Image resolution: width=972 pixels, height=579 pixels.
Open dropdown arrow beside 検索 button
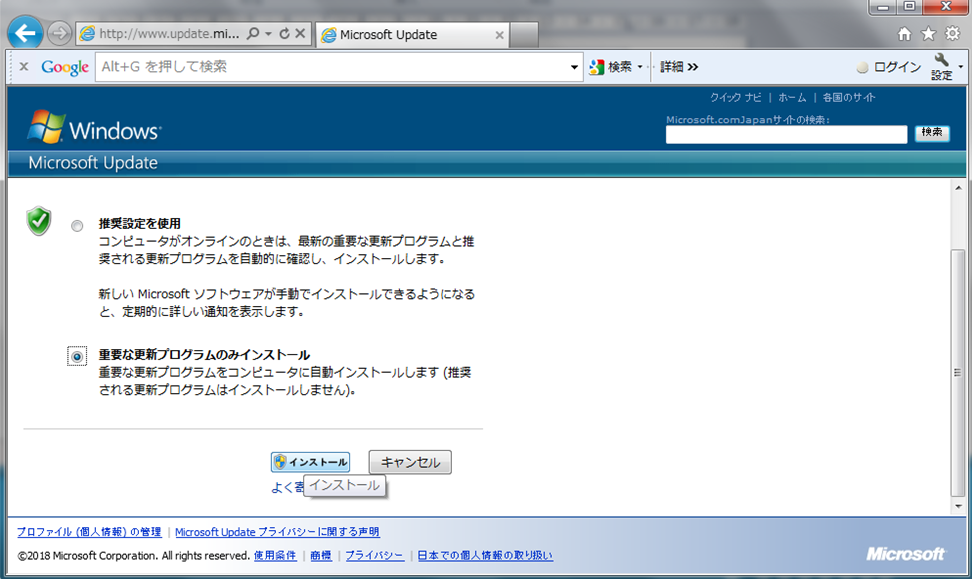click(640, 67)
